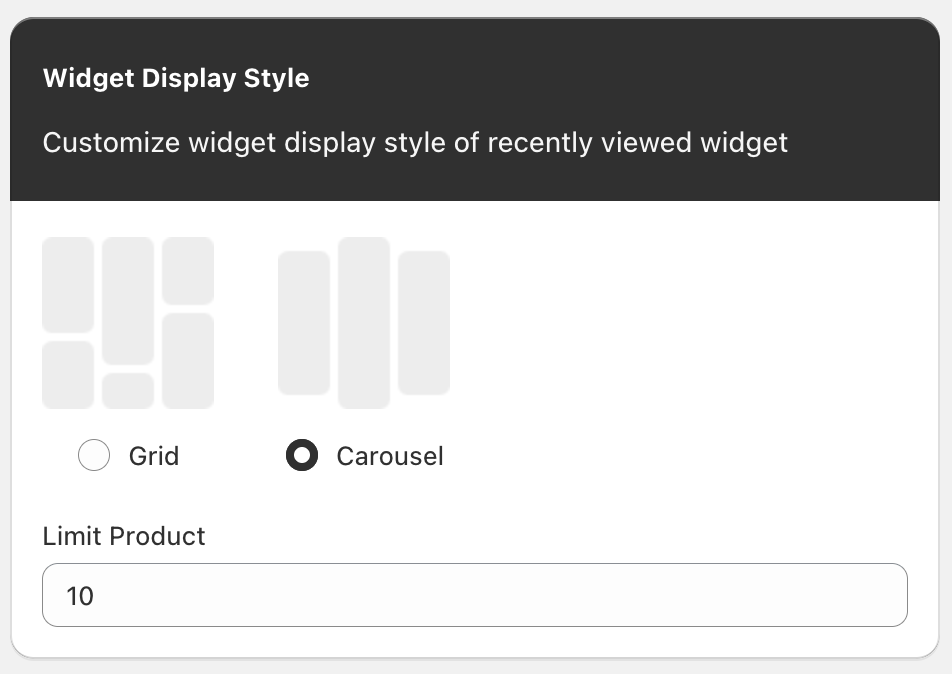Viewport: 952px width, 674px height.
Task: Select the Grid radio button
Action: coord(94,456)
